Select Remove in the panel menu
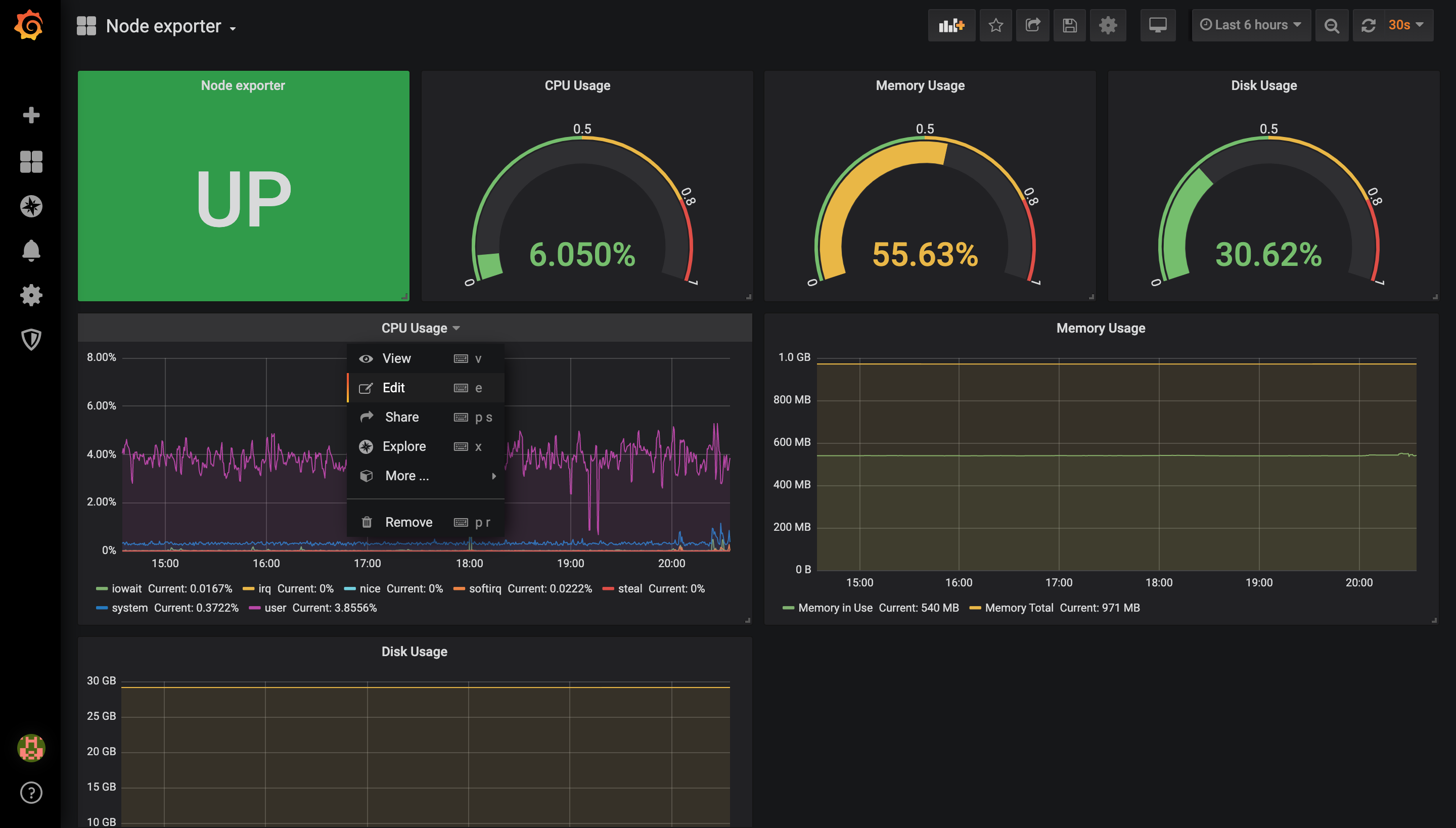The width and height of the screenshot is (1456, 828). click(426, 522)
